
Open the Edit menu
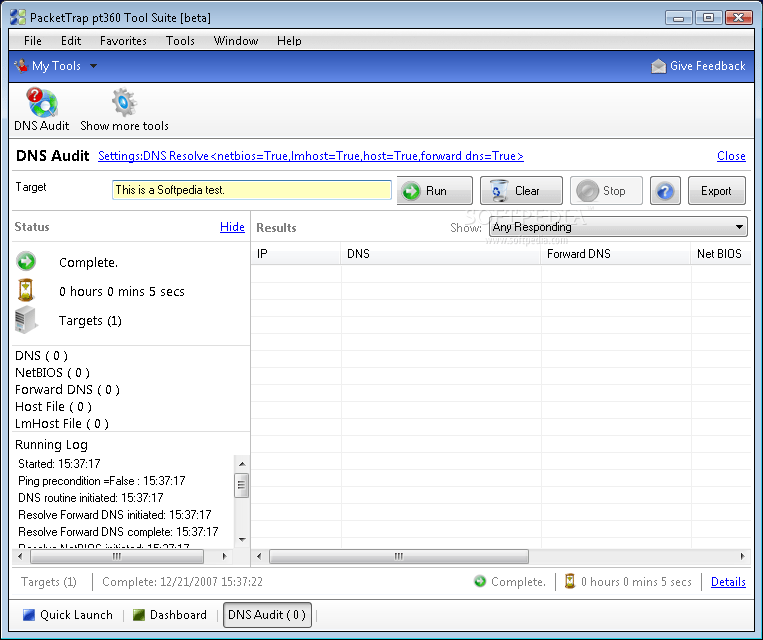[71, 41]
